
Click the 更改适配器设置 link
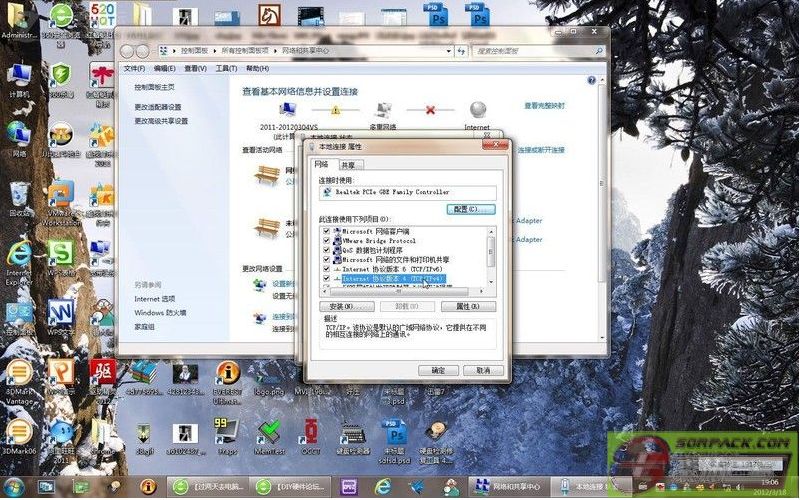(x=158, y=107)
